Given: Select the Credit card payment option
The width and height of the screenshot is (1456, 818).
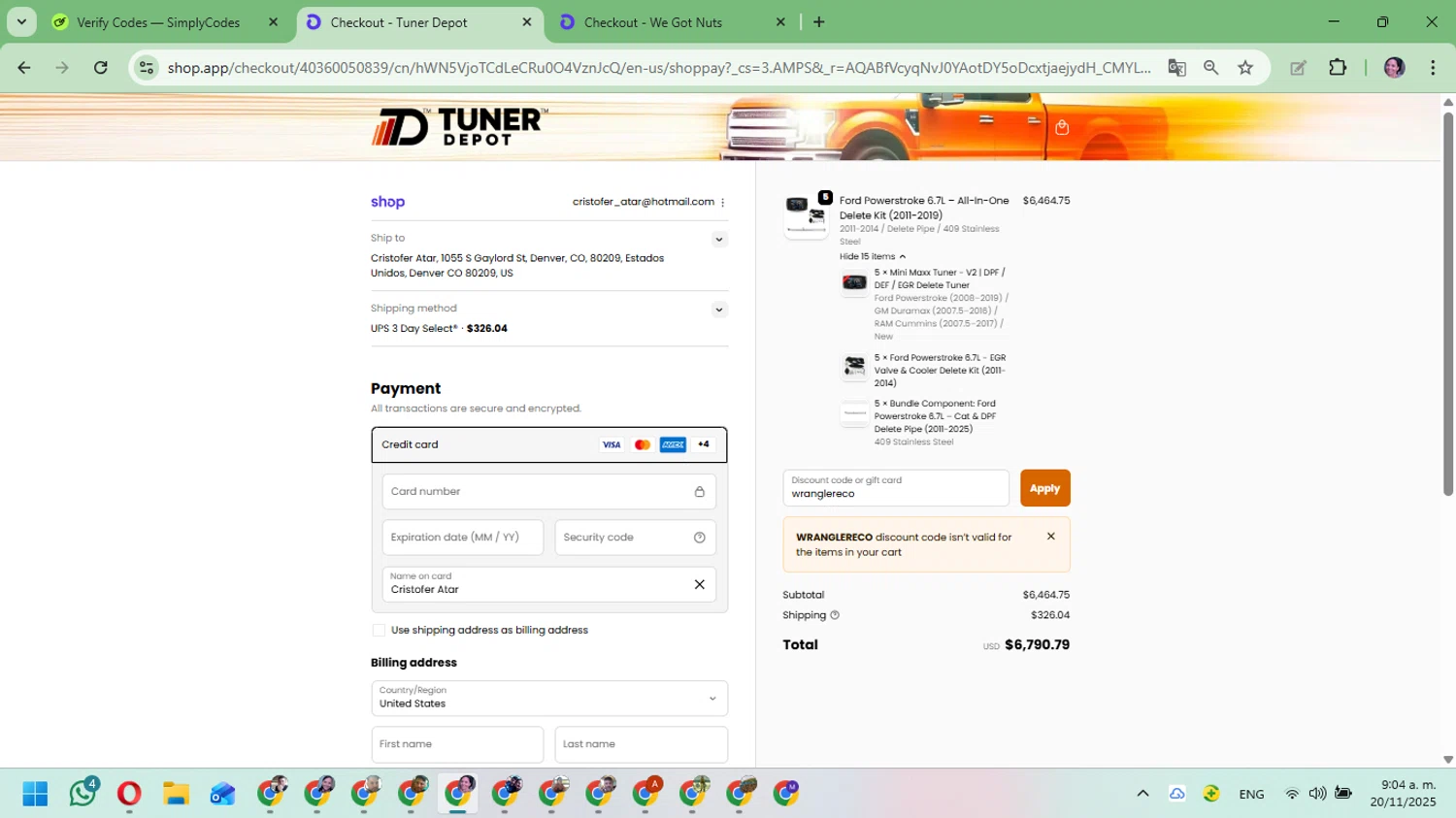Looking at the screenshot, I should (549, 444).
